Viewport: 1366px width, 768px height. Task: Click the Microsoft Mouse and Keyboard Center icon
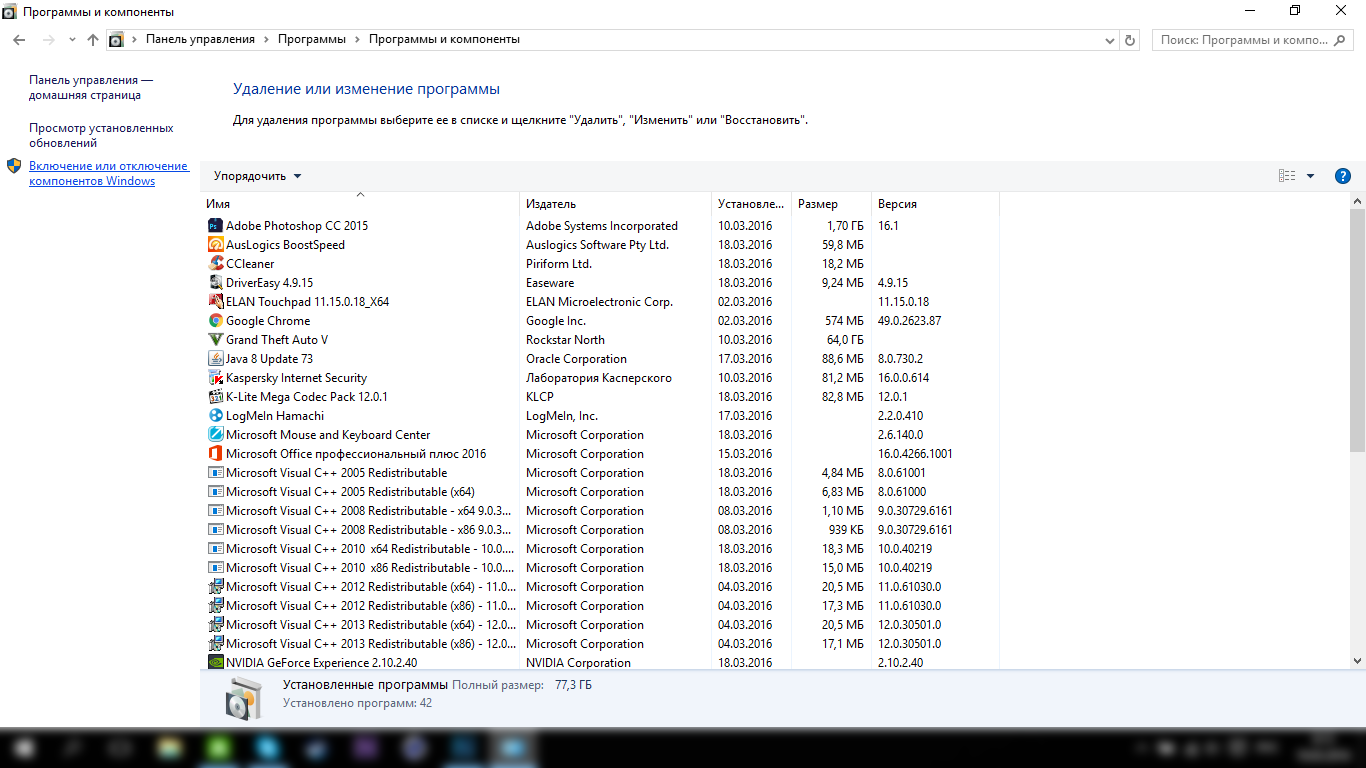point(215,435)
